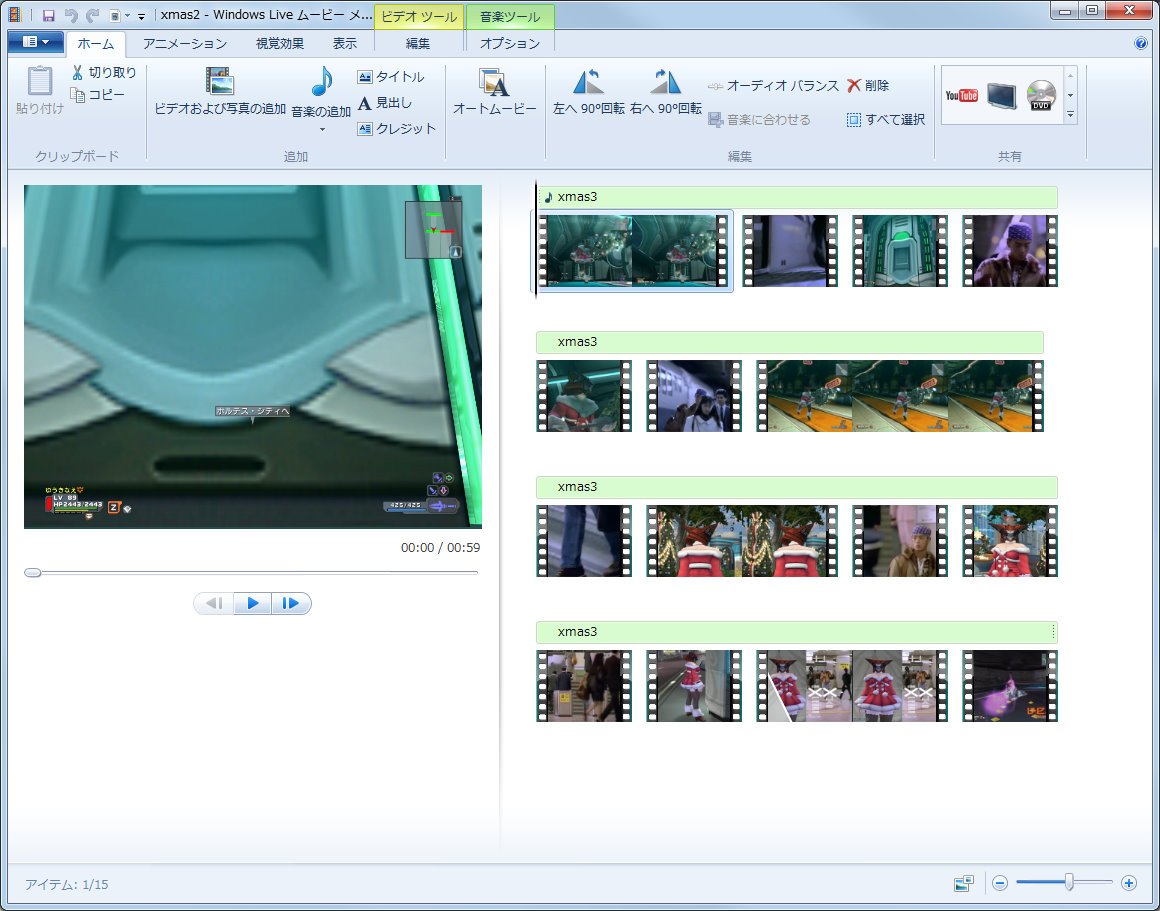Play the movie preview
The image size is (1160, 911).
point(252,604)
